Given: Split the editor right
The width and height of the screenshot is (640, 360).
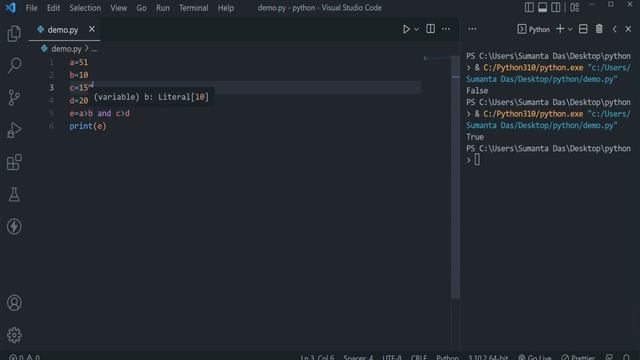Looking at the screenshot, I should 430,29.
